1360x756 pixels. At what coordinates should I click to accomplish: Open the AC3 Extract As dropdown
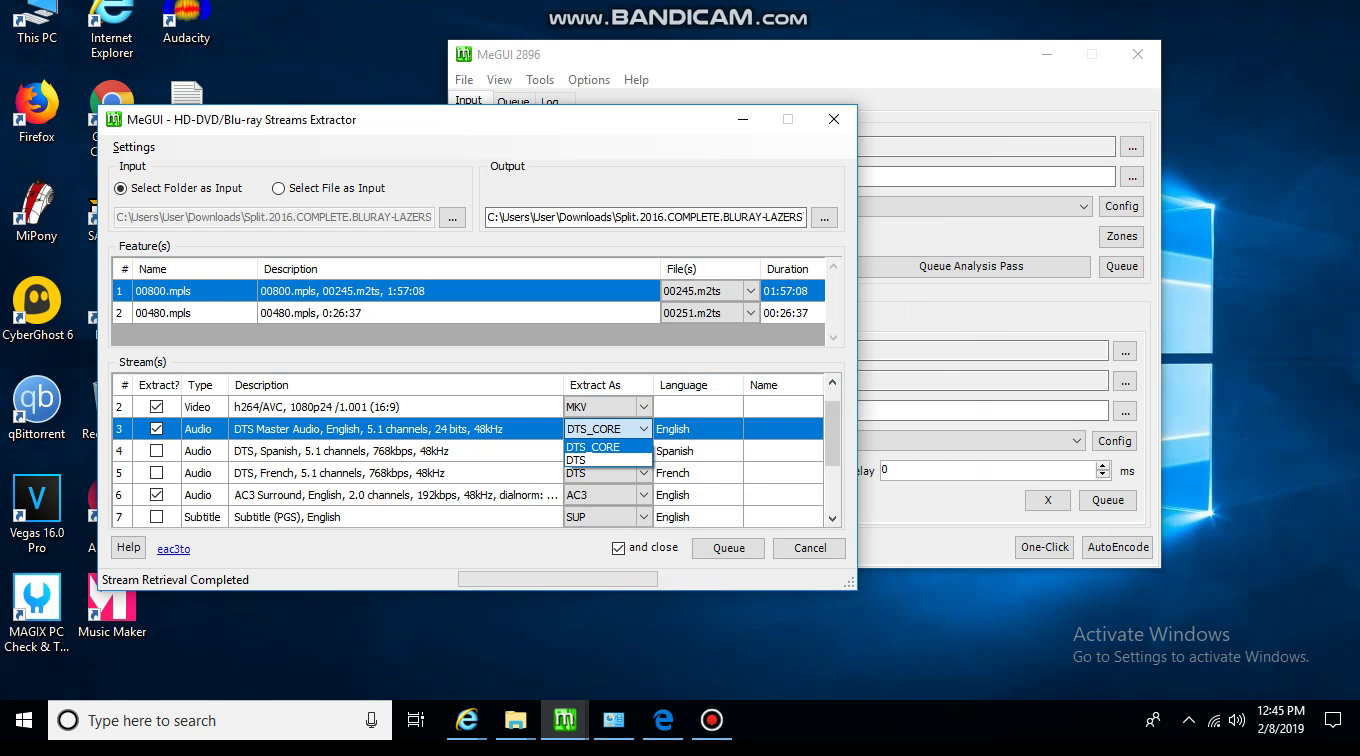(x=644, y=495)
